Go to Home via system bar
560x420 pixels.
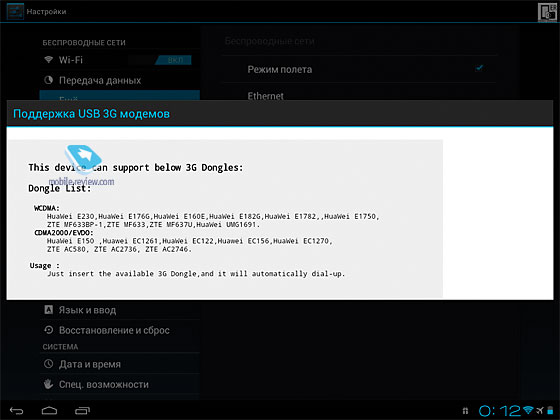click(x=49, y=411)
